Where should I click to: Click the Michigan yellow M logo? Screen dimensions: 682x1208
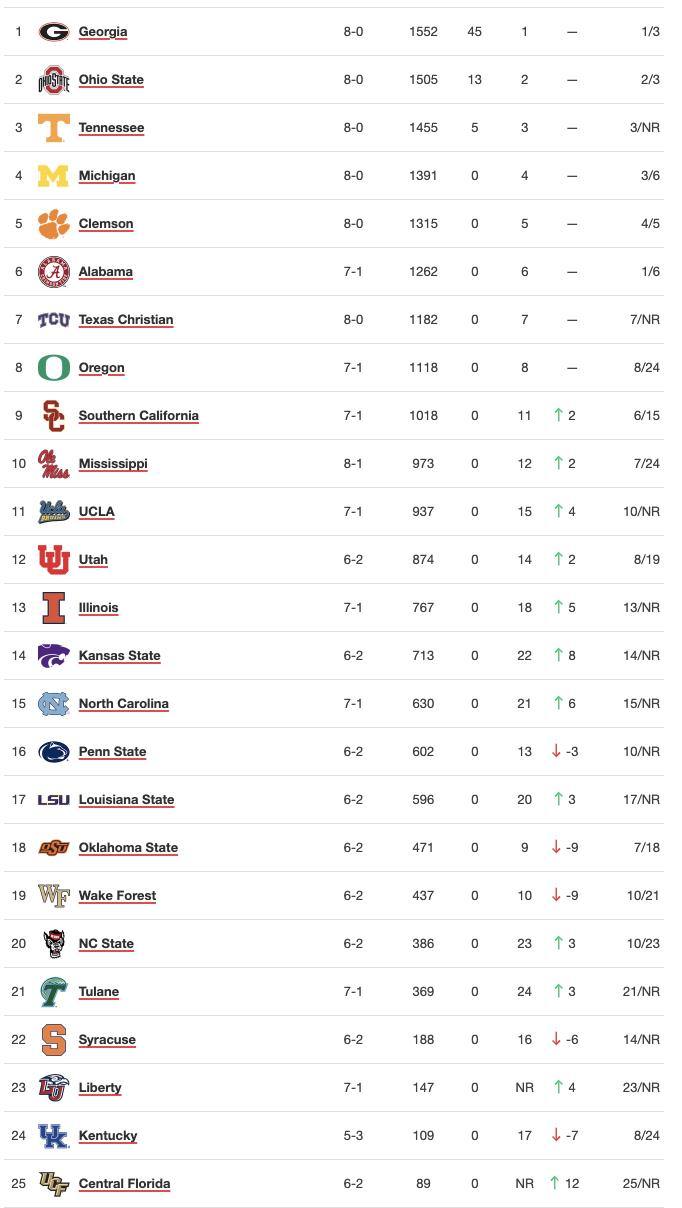tap(53, 176)
